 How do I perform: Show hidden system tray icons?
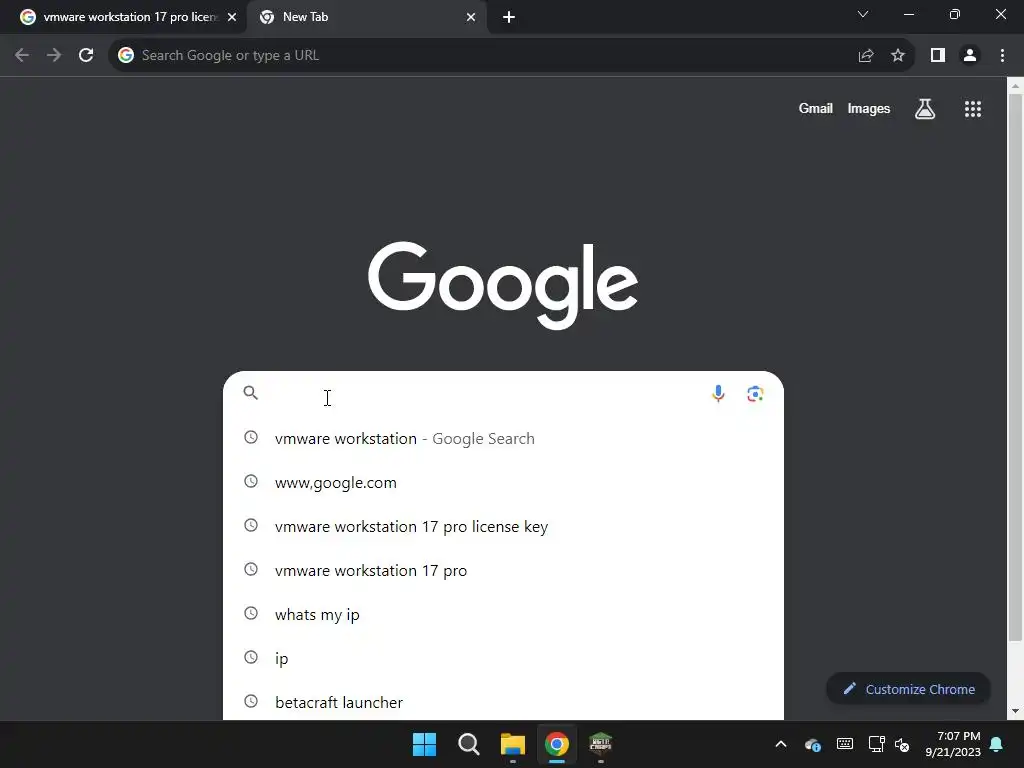point(780,744)
